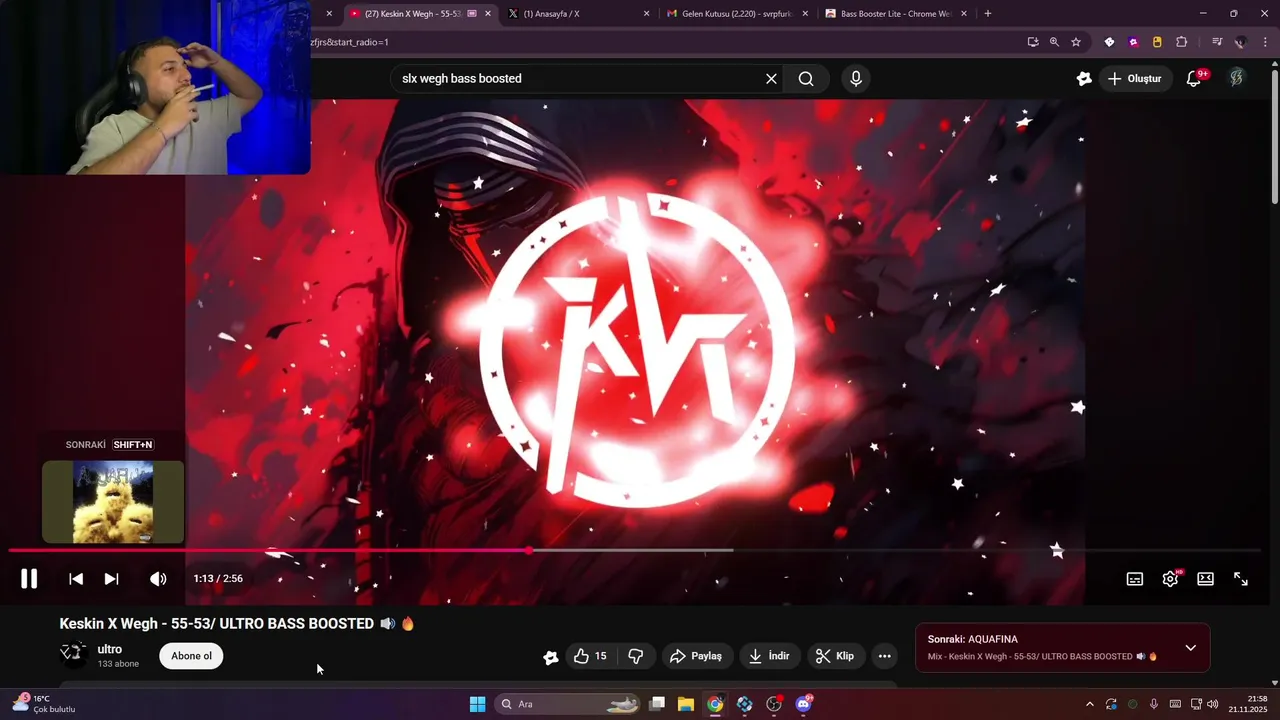Open YouTube account avatar menu
The width and height of the screenshot is (1280, 720).
tap(1237, 78)
